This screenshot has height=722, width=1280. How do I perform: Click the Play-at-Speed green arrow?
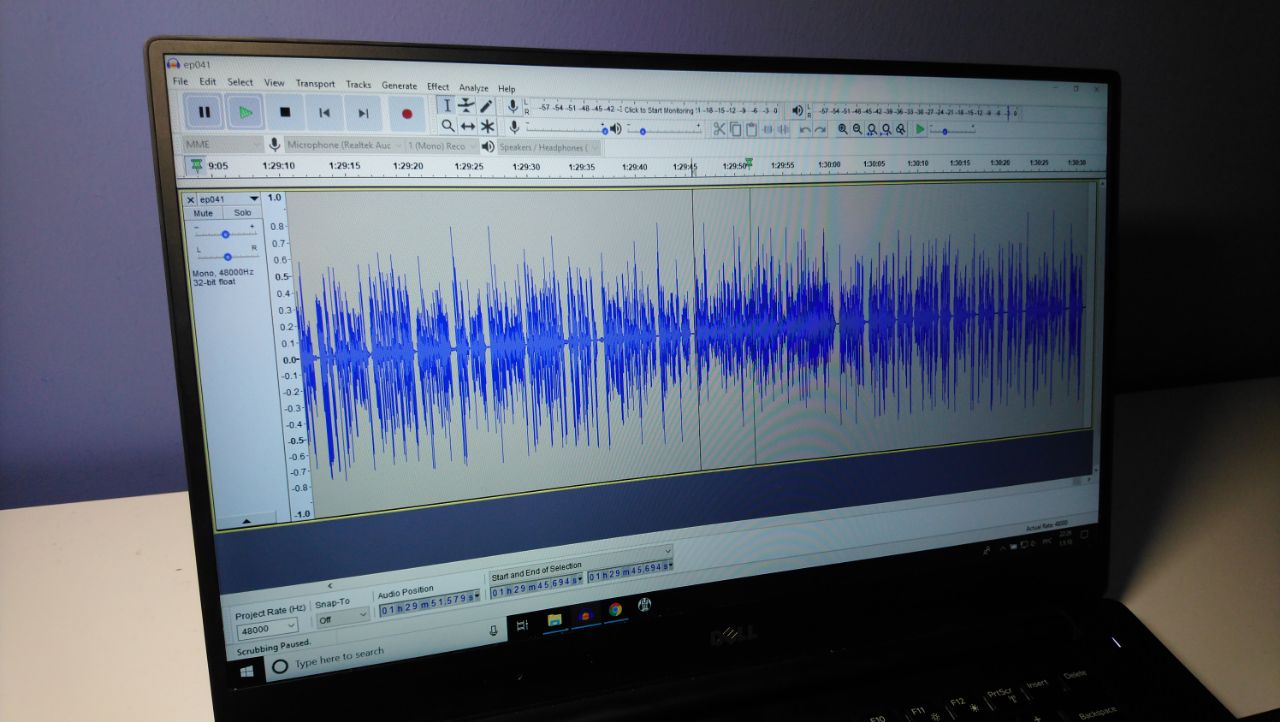point(920,130)
